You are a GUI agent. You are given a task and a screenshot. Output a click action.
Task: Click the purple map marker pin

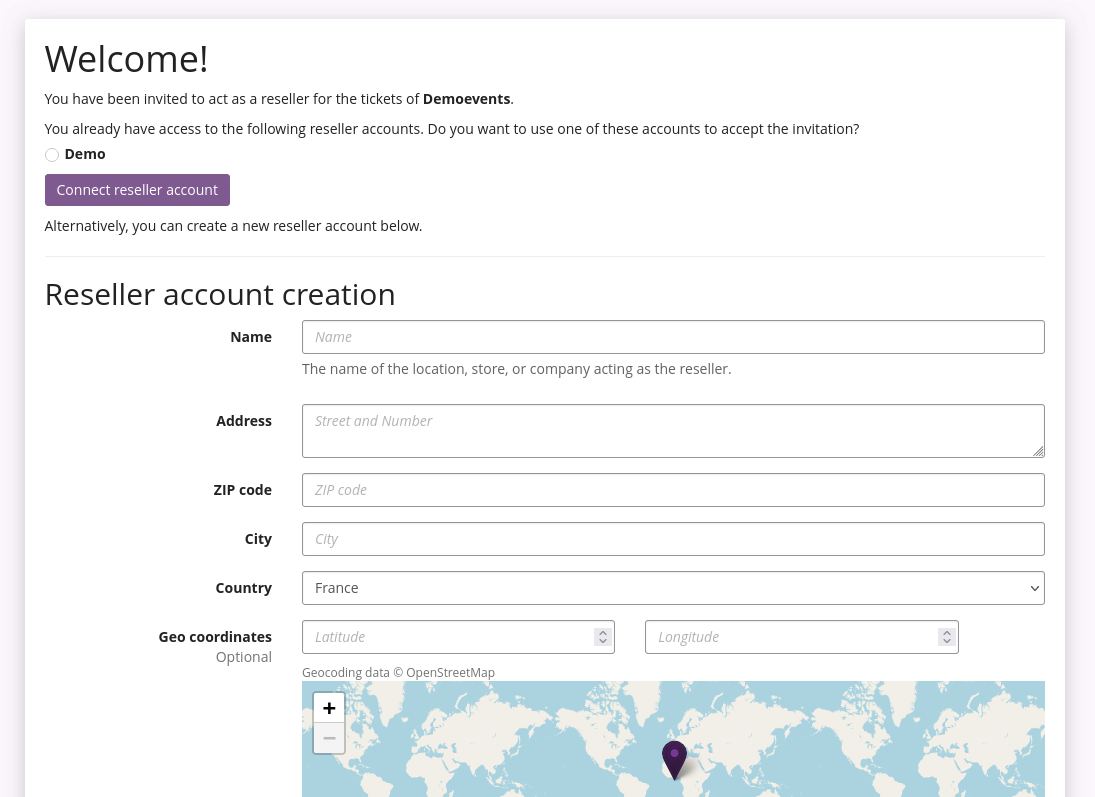tap(675, 758)
